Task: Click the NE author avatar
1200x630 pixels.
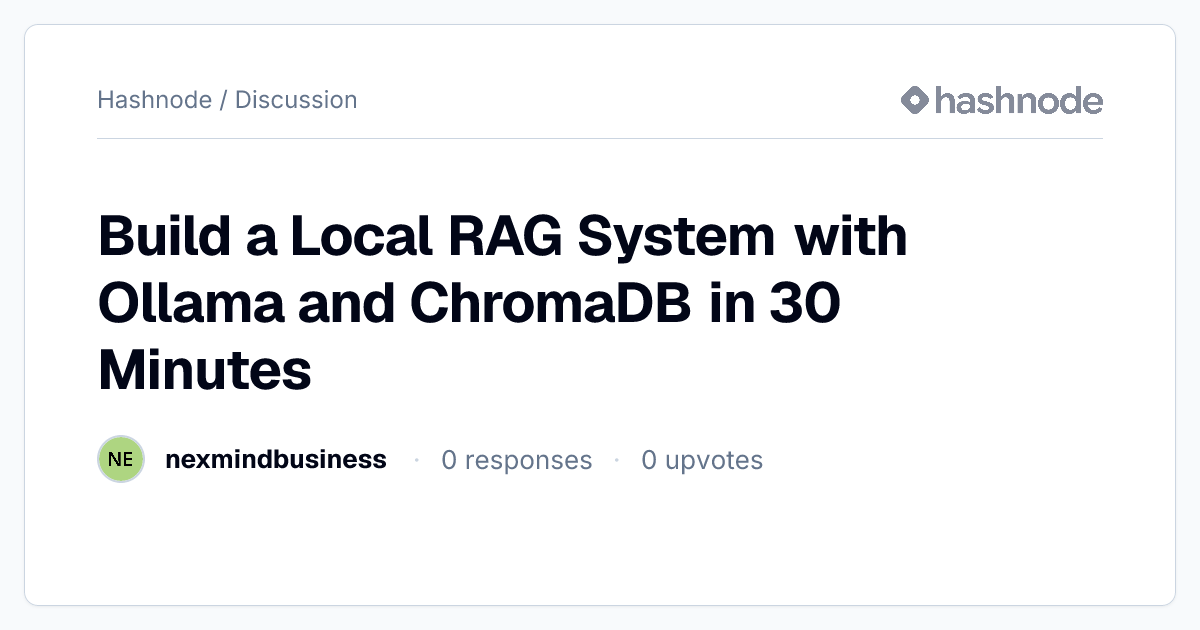Action: (x=121, y=460)
